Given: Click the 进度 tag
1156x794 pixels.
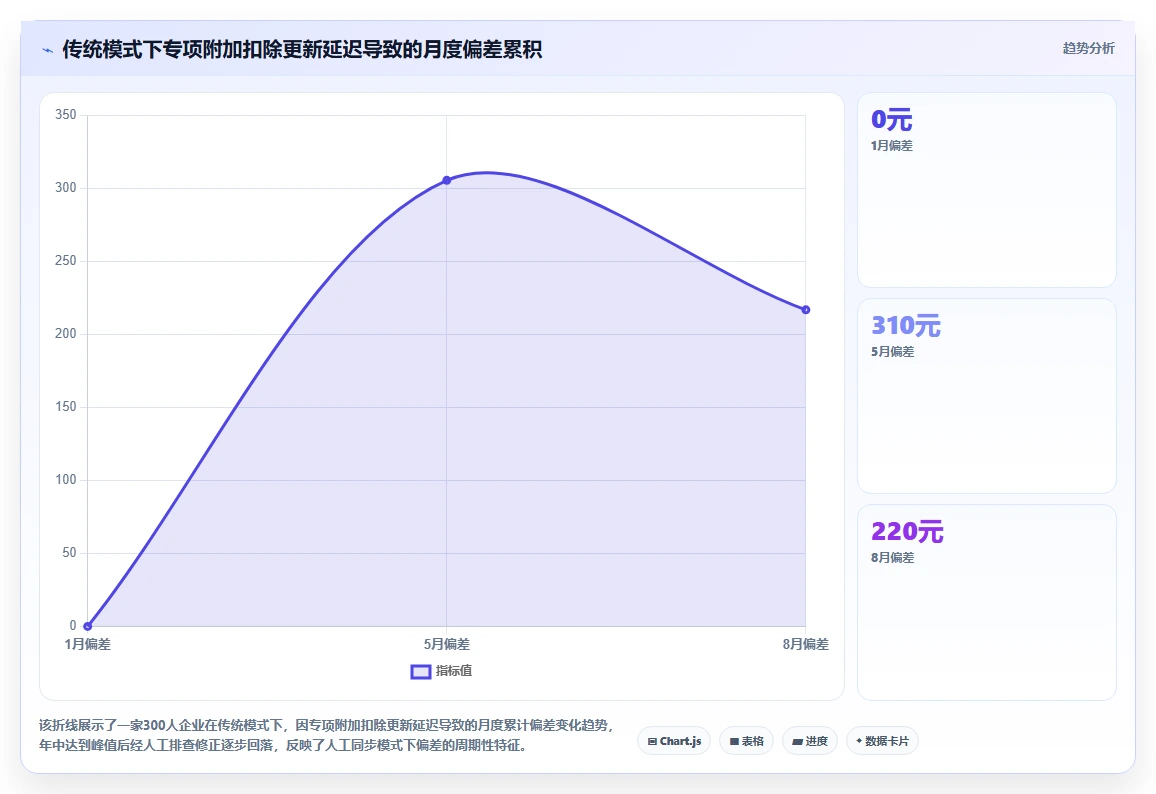Looking at the screenshot, I should (809, 741).
